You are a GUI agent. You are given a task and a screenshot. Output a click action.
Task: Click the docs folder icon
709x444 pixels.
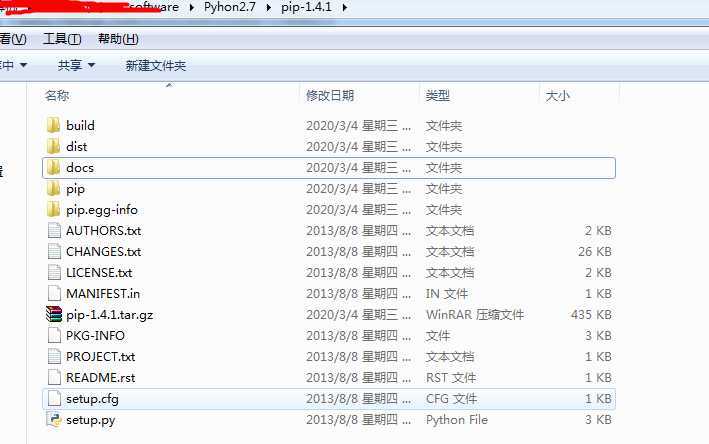[53, 168]
